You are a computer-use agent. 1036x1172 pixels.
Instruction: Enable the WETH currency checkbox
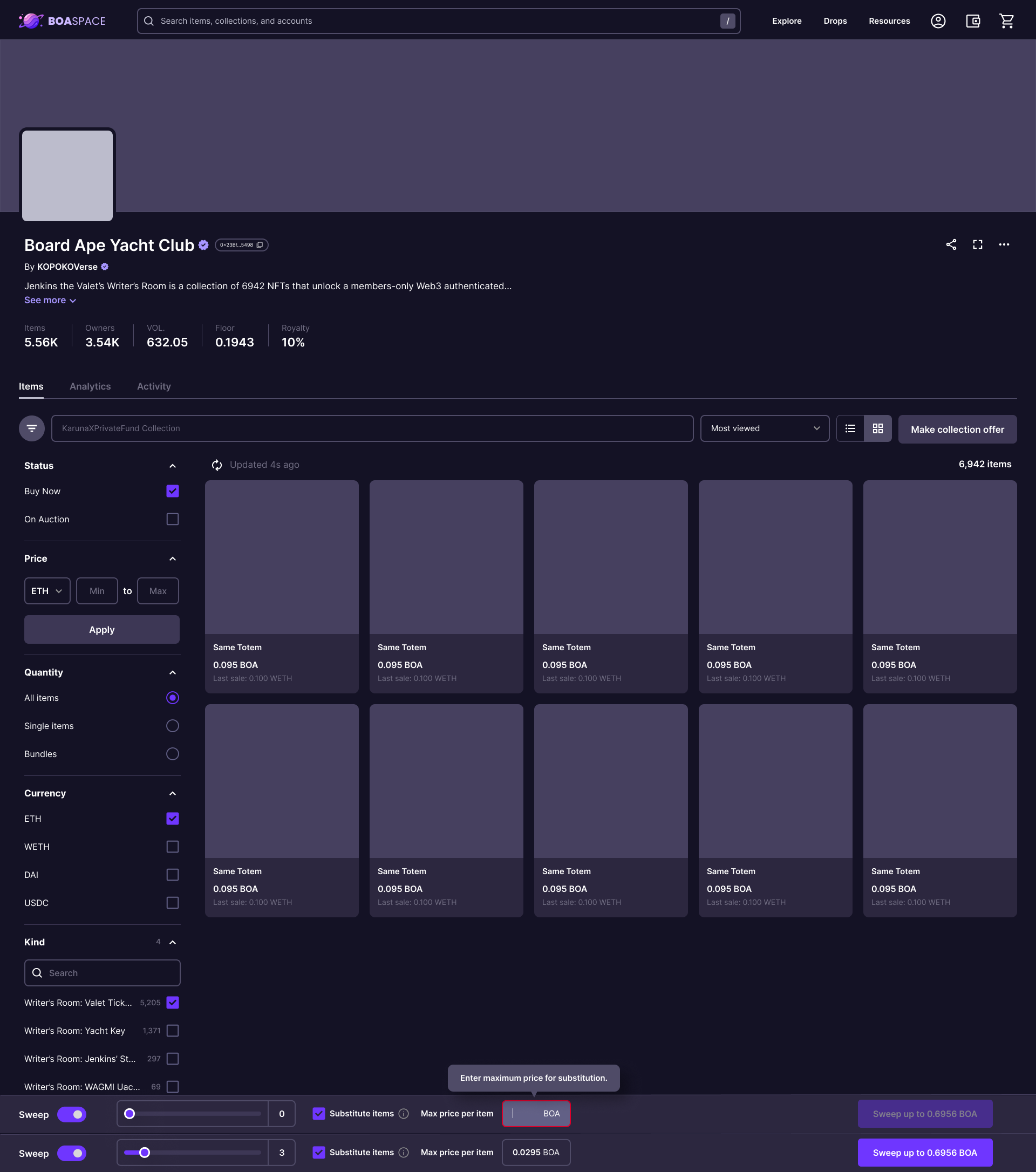173,846
